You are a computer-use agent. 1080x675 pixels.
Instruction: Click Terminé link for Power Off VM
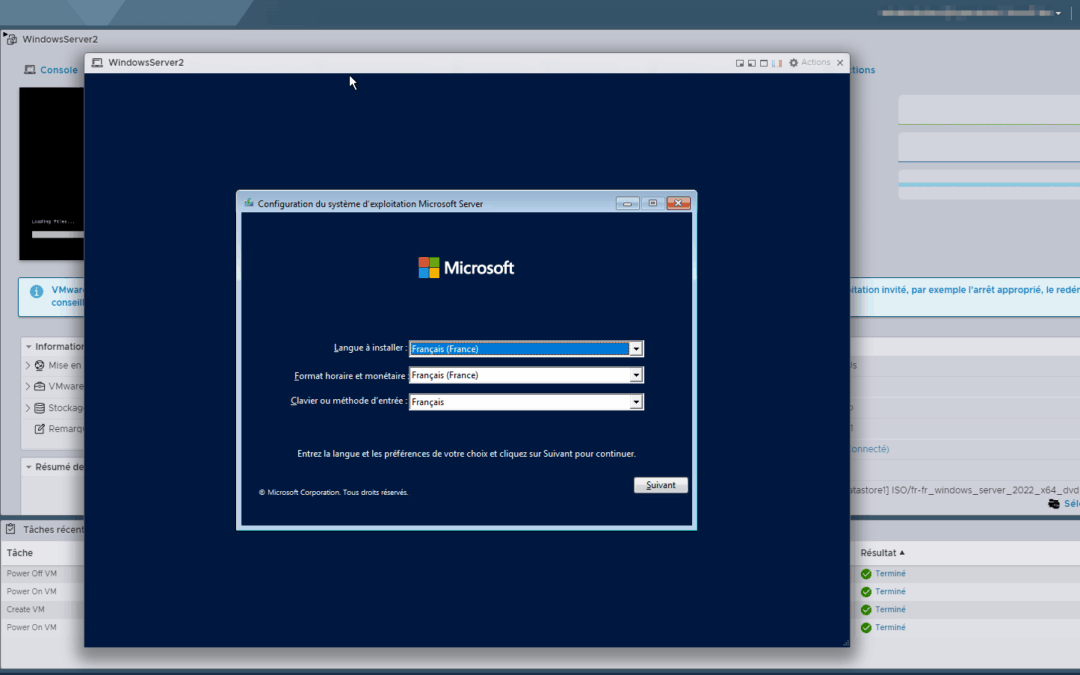890,574
